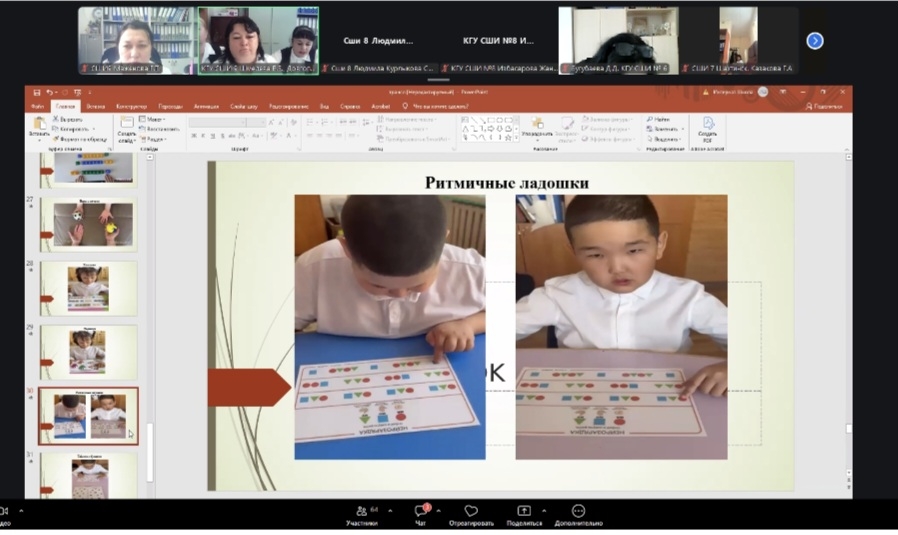
Task: Open the More options ellipsis
Action: (578, 511)
